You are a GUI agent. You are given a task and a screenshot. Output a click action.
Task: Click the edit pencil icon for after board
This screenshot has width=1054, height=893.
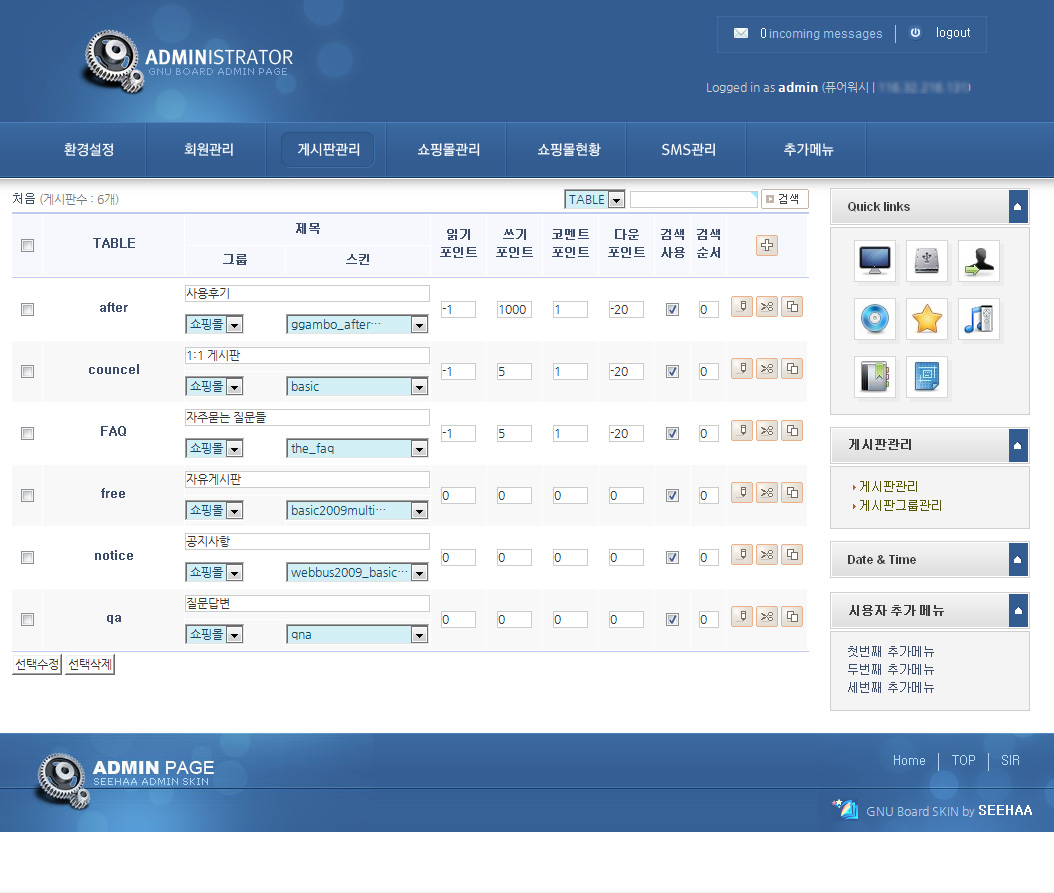click(741, 306)
